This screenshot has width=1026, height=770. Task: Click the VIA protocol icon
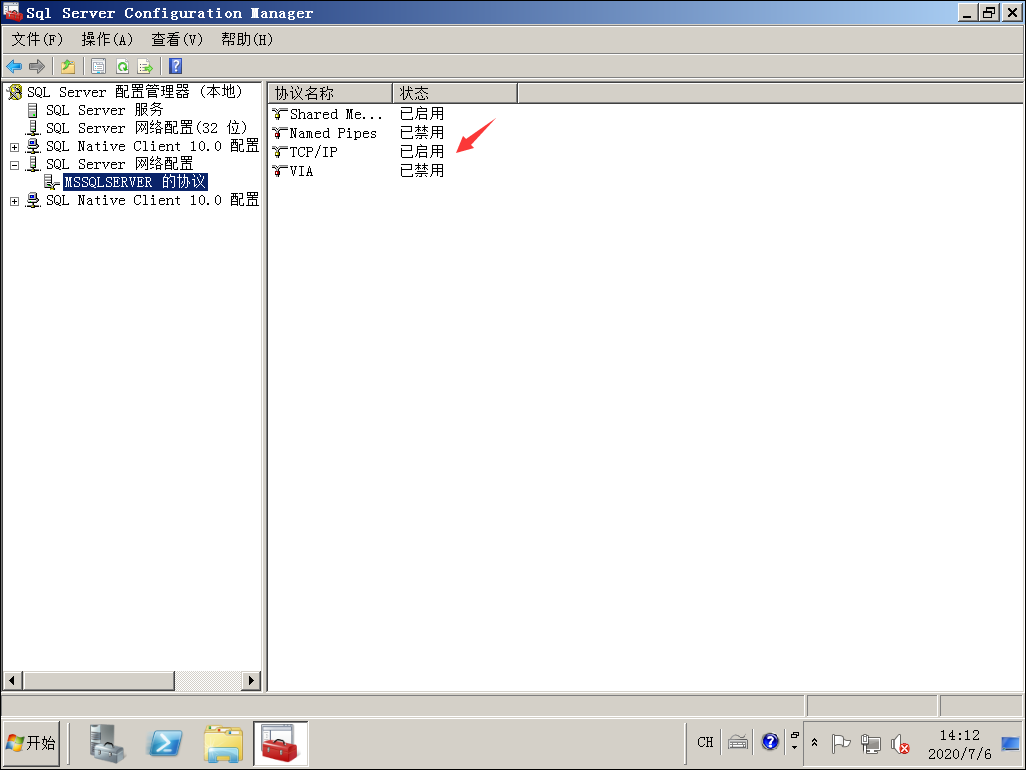[280, 171]
